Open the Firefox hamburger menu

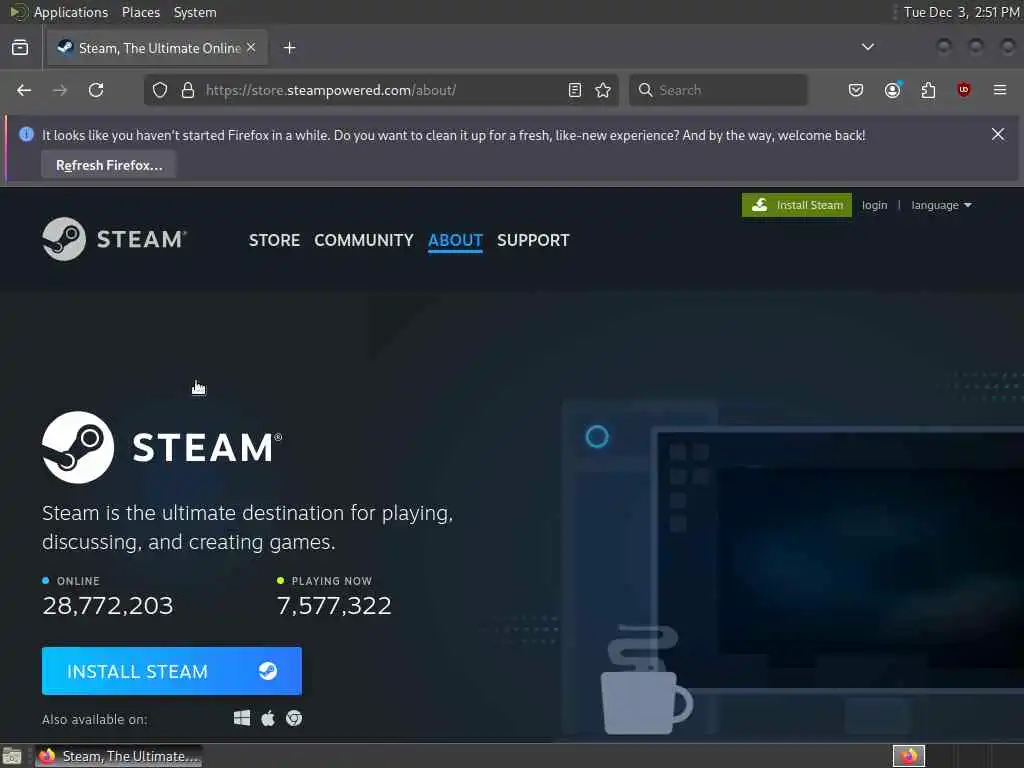999,89
